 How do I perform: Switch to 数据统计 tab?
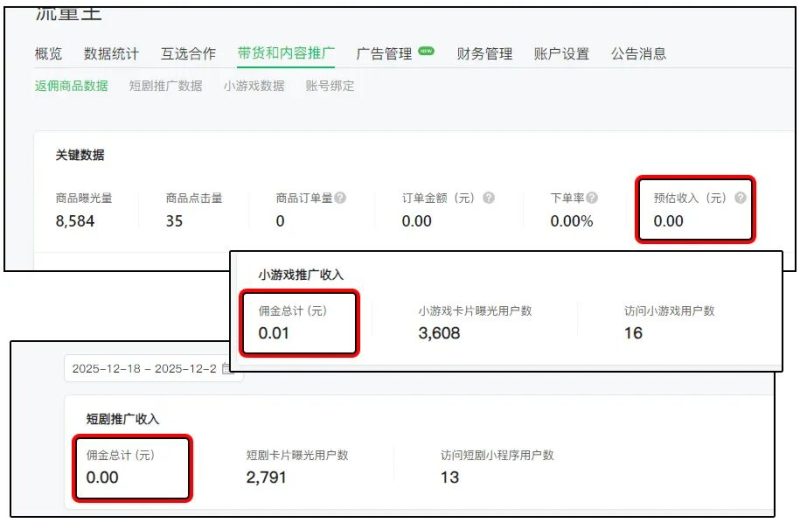click(x=111, y=54)
